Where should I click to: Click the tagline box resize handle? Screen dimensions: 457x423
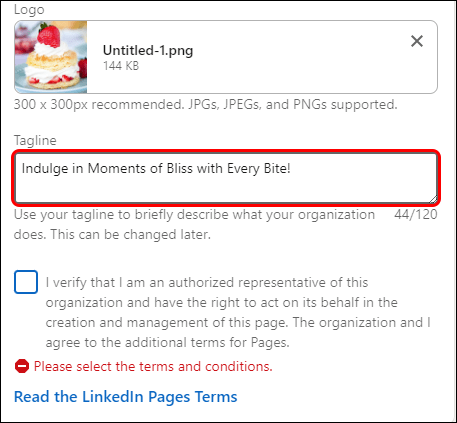point(433,199)
